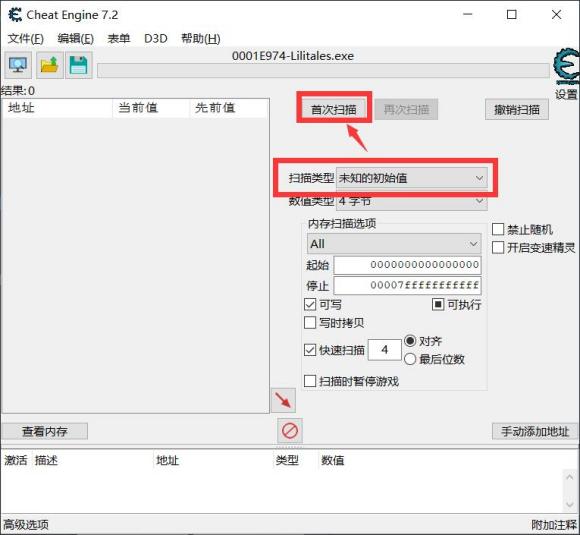Open the D3D menu
Image resolution: width=580 pixels, height=535 pixels.
tap(156, 38)
